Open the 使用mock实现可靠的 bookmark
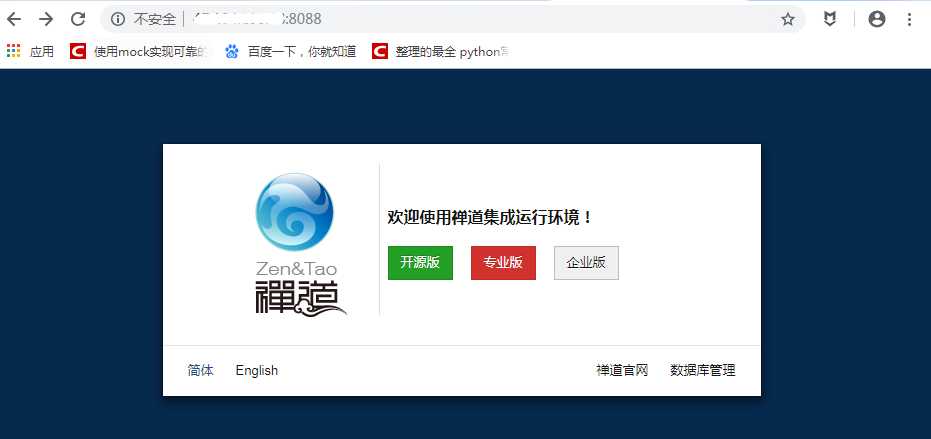The height and width of the screenshot is (439, 931). pyautogui.click(x=139, y=52)
